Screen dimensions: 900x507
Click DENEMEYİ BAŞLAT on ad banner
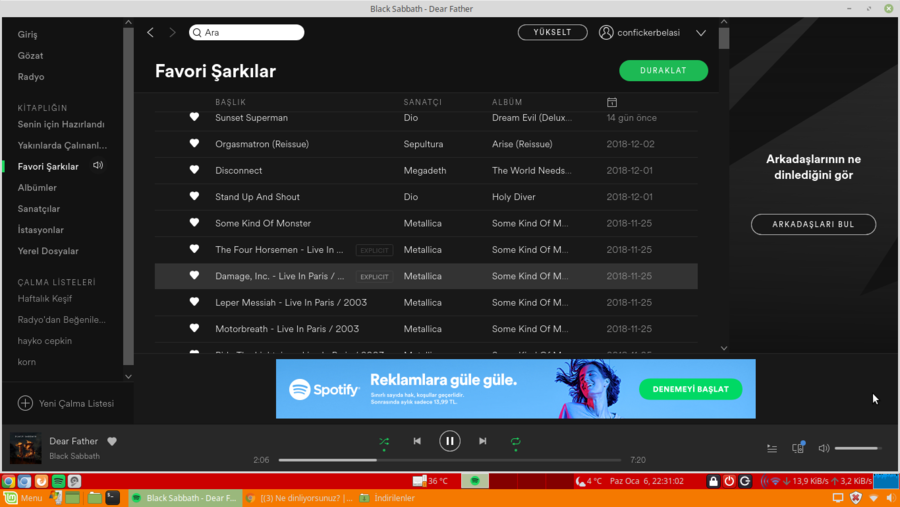click(x=690, y=389)
